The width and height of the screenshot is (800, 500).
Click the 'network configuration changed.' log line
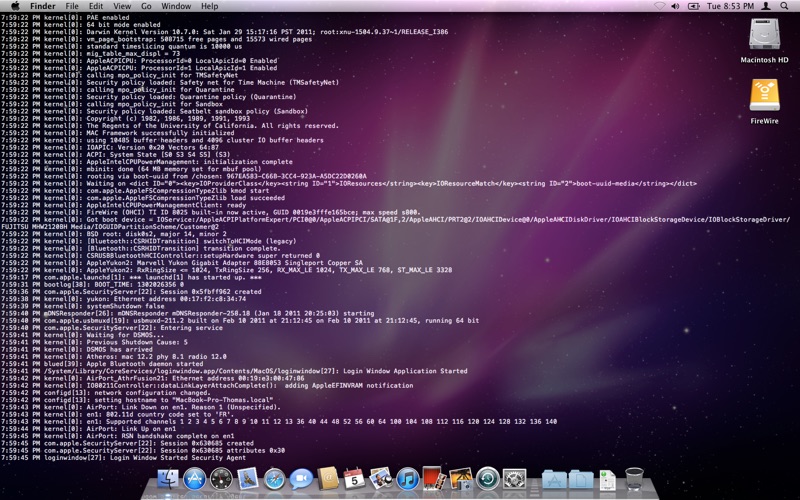tap(106, 392)
